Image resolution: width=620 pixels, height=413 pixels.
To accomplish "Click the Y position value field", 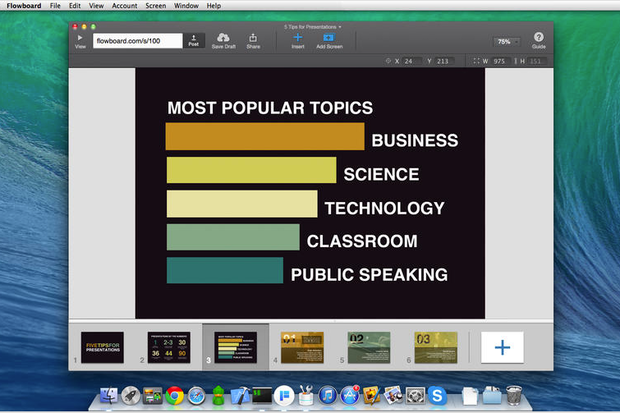I will click(444, 61).
